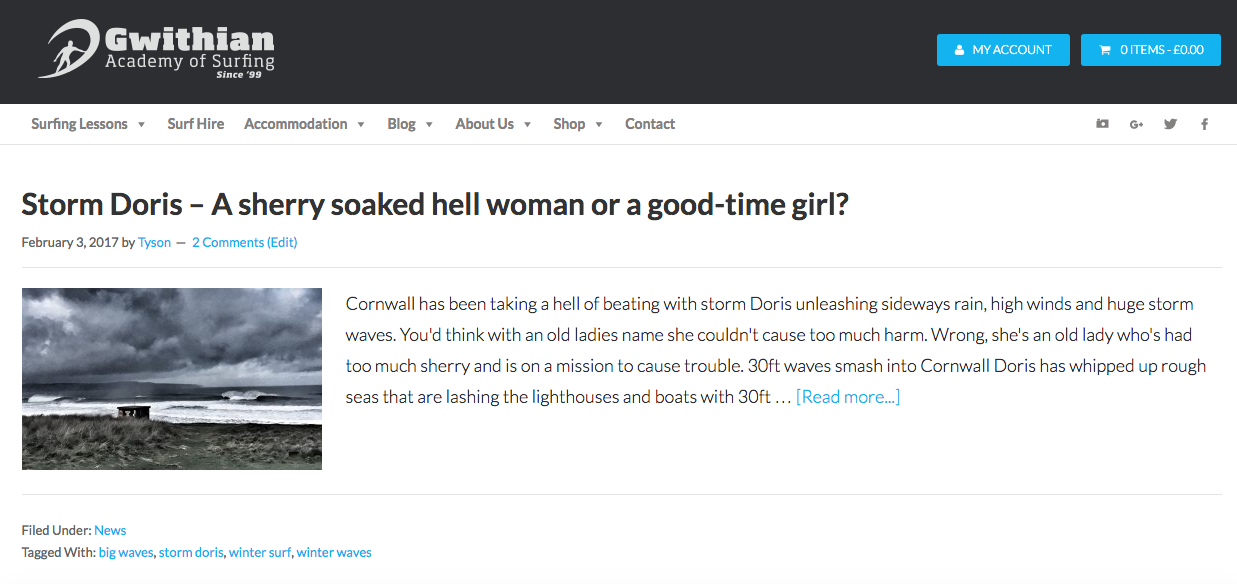Open the Facebook social icon
The image size is (1237, 584).
[x=1204, y=124]
